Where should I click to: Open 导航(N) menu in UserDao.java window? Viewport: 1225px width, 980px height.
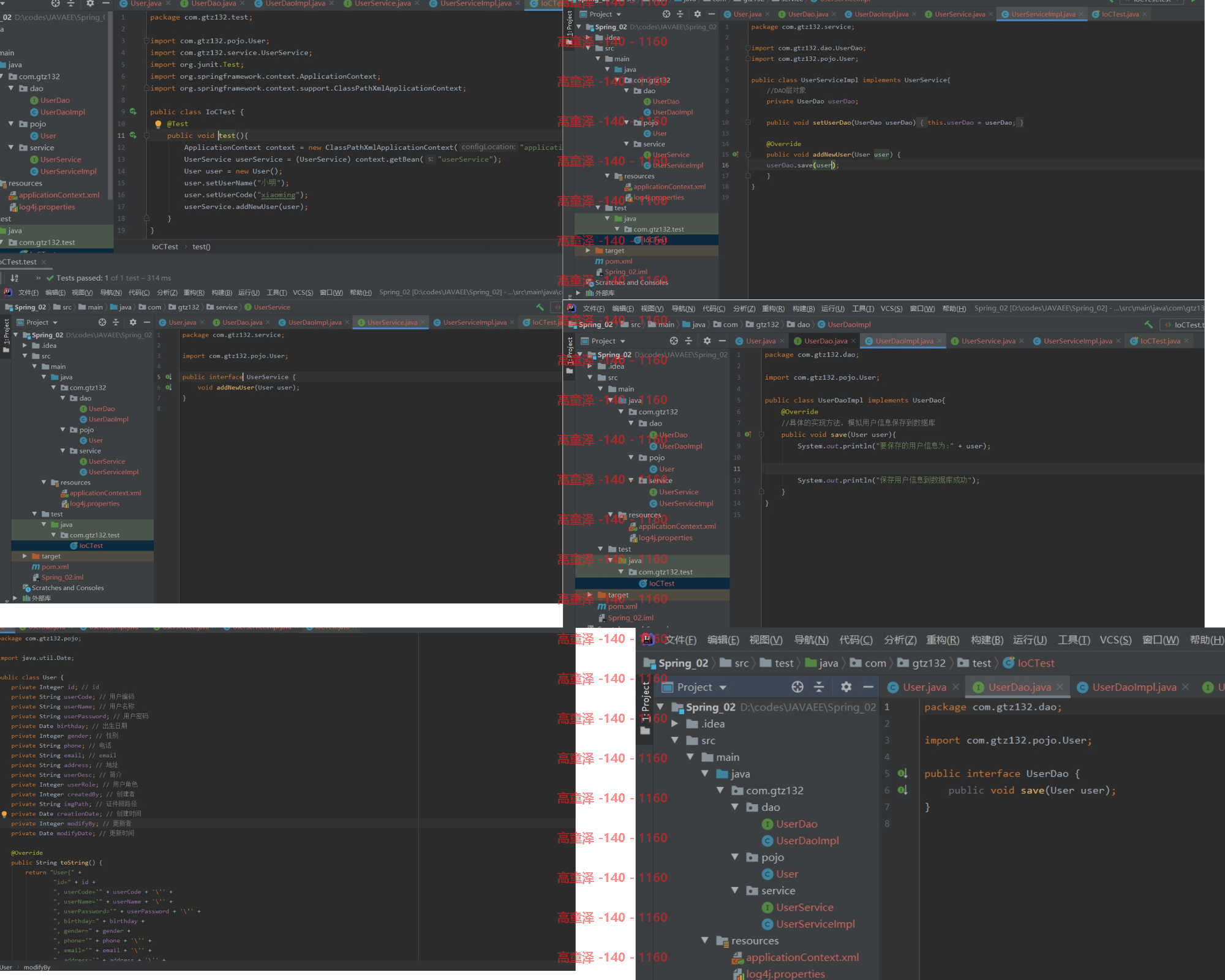pos(811,640)
